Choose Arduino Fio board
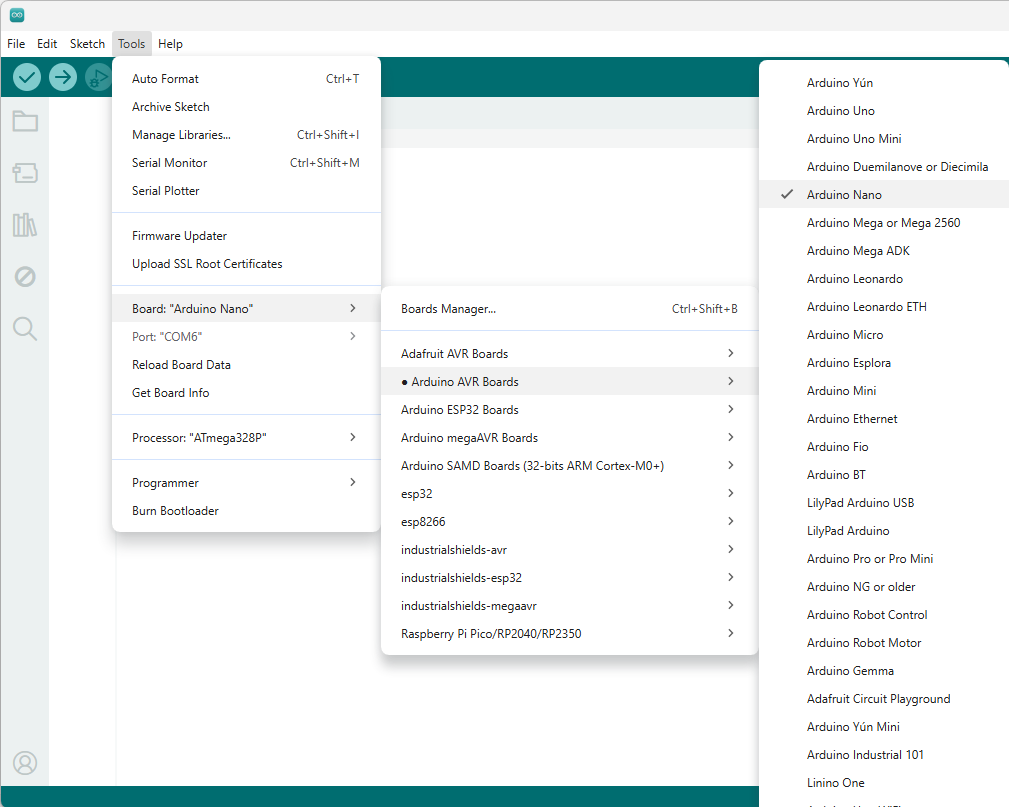The image size is (1009, 807). 884,447
